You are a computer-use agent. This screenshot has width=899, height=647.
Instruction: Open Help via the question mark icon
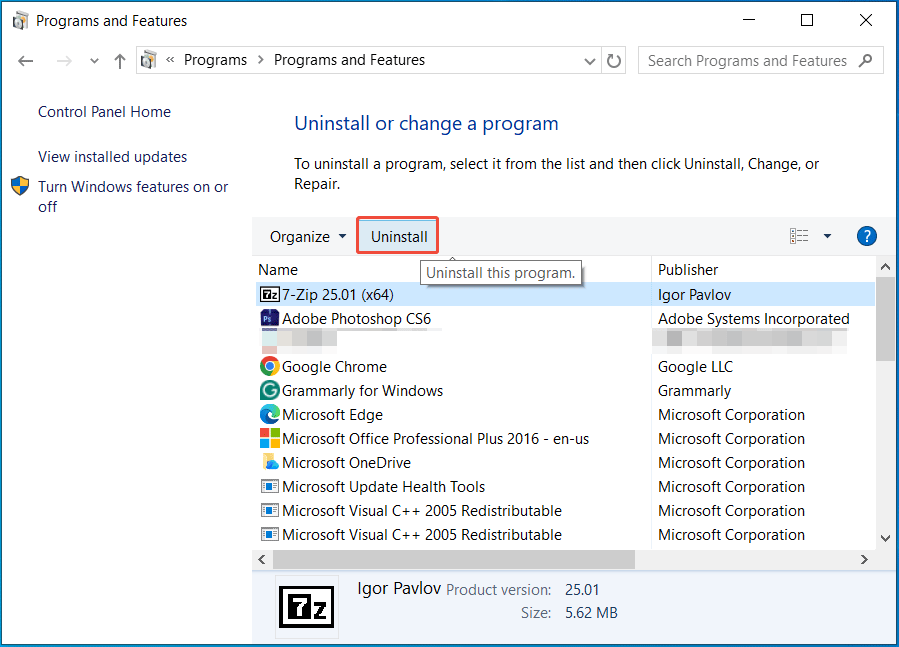coord(866,236)
